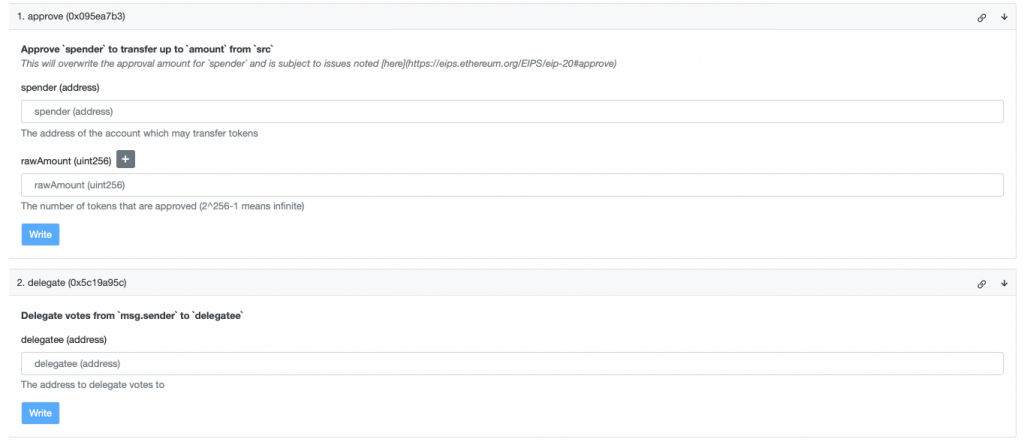The height and width of the screenshot is (445, 1024).
Task: Click the 'Approve spender to transfer' heading
Action: pyautogui.click(x=148, y=49)
